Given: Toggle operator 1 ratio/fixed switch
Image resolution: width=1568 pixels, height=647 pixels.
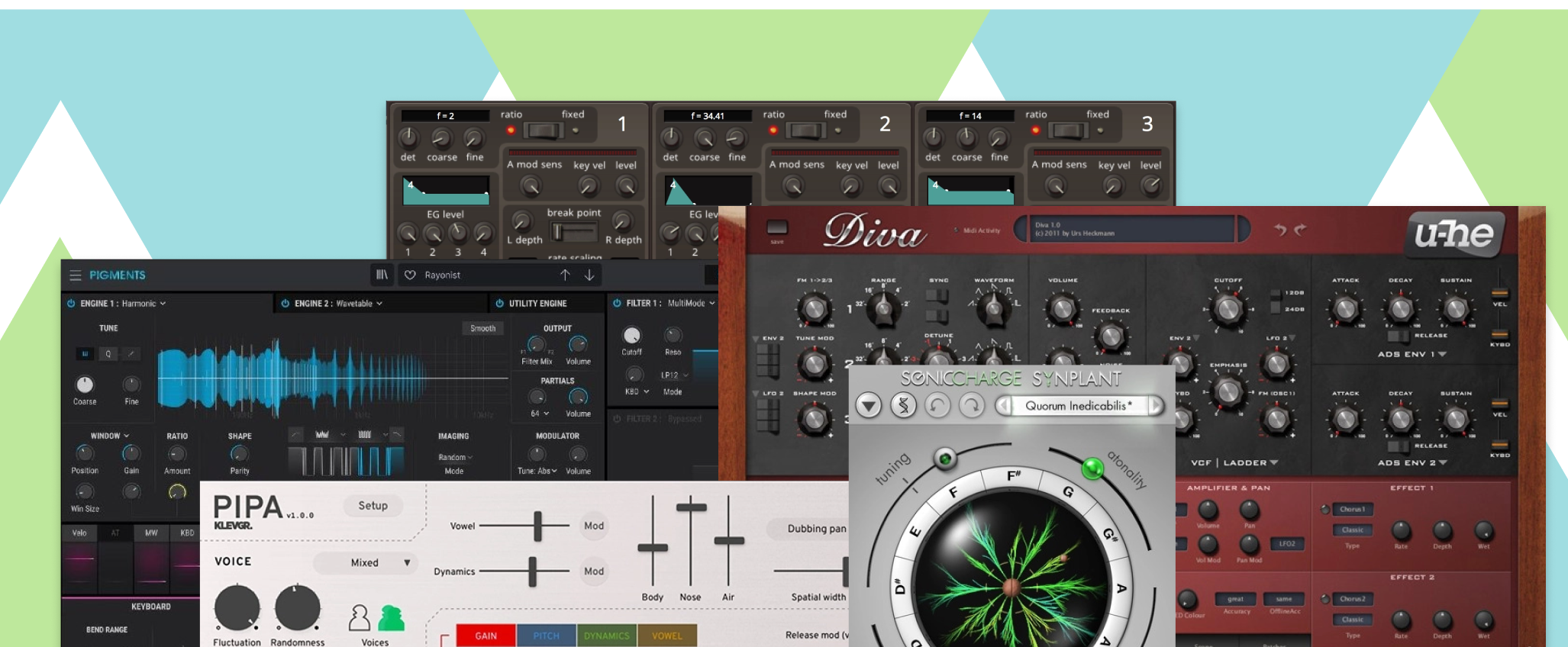Looking at the screenshot, I should click(x=543, y=130).
